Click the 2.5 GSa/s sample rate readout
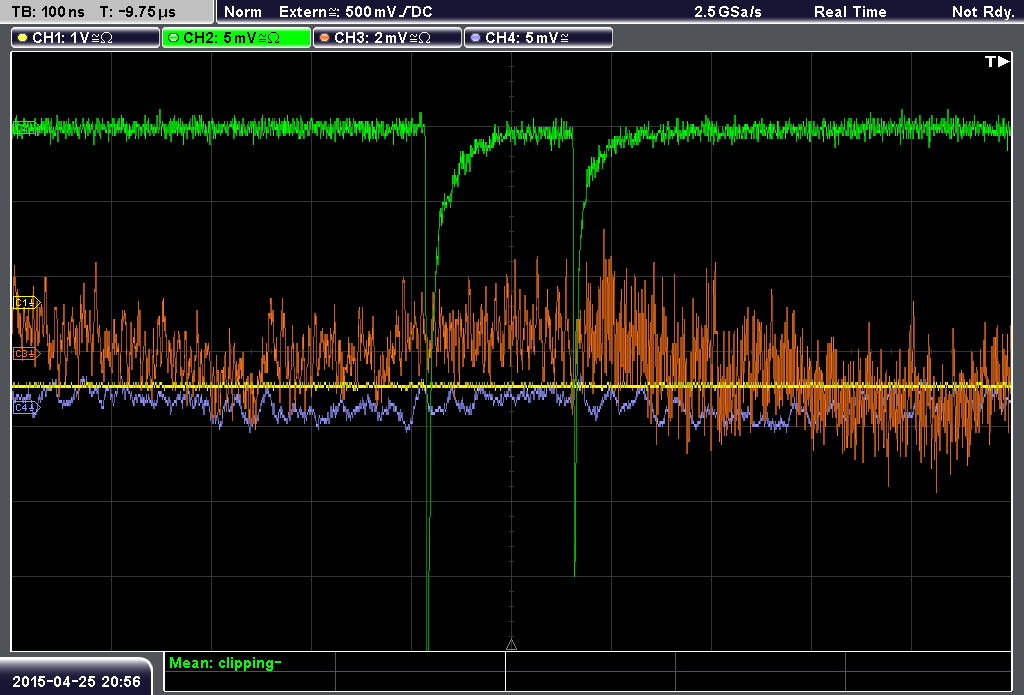Screen dimensions: 1024x695 pyautogui.click(x=728, y=12)
